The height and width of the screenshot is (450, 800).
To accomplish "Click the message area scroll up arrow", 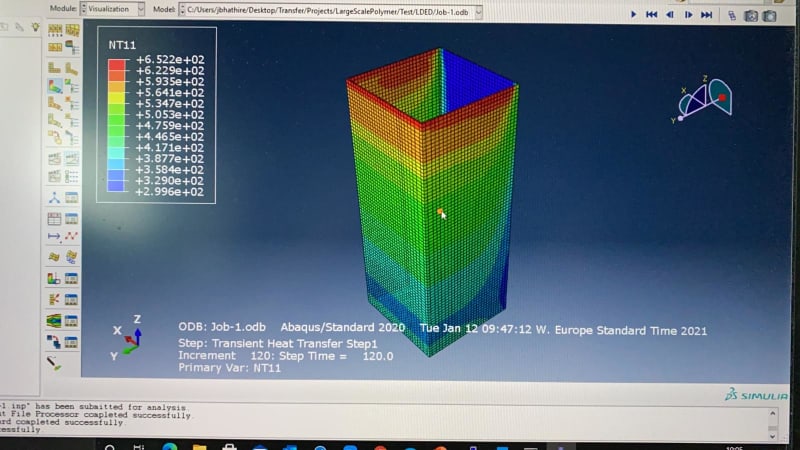I will pyautogui.click(x=772, y=414).
